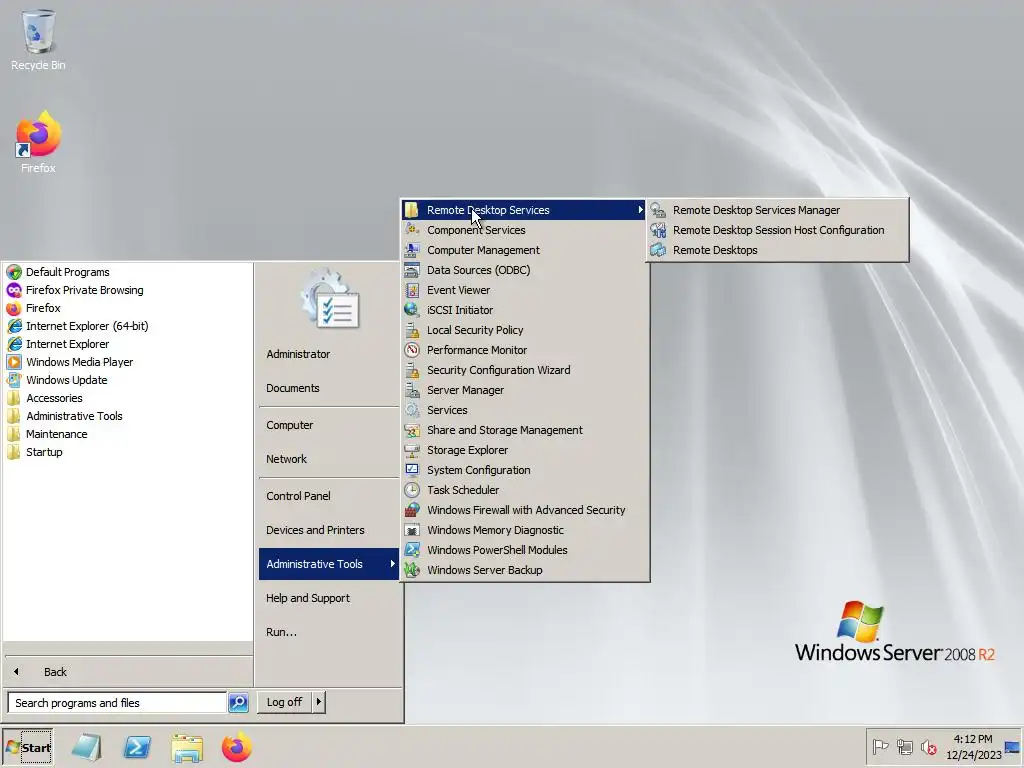Open Remote Desktop Session Host Configuration
The height and width of the screenshot is (768, 1024).
pyautogui.click(x=777, y=230)
